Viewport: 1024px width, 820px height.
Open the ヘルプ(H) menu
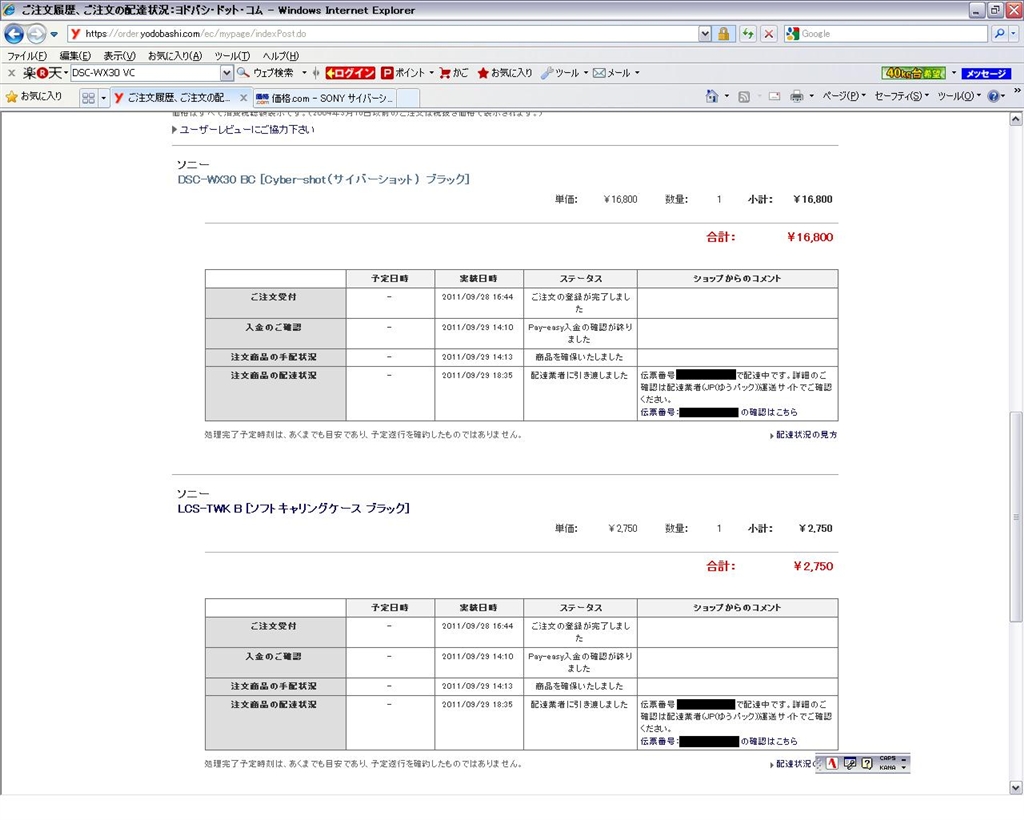click(281, 55)
